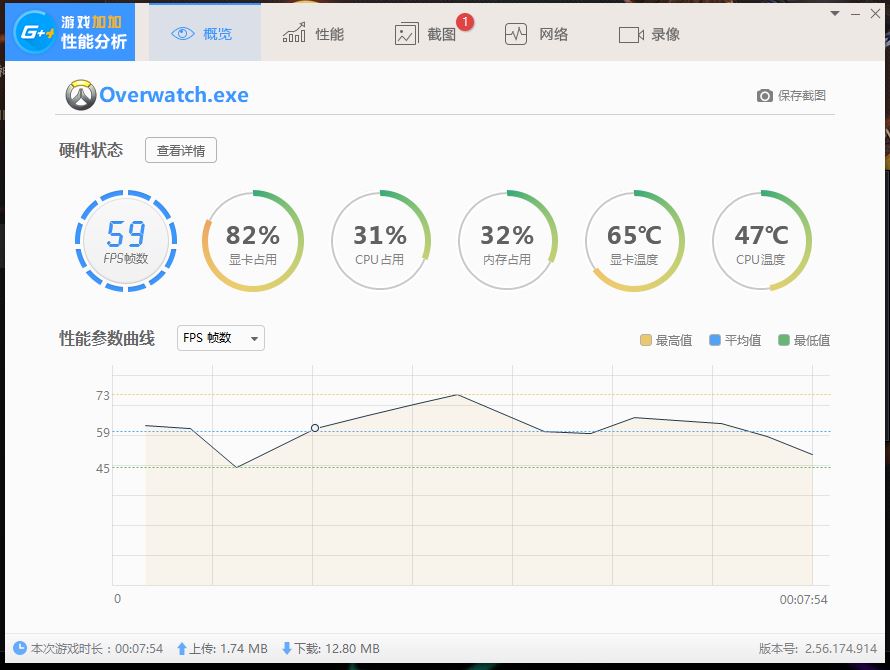Screen dimensions: 890x670
Task: Click the 截图 screenshot icon with notification badge
Action: 406,32
